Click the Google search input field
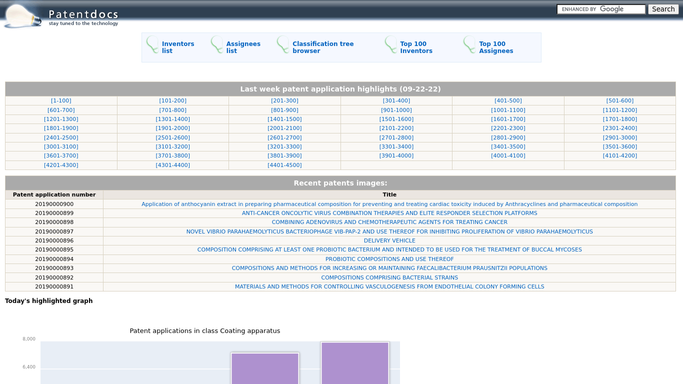683x384 pixels. [601, 9]
